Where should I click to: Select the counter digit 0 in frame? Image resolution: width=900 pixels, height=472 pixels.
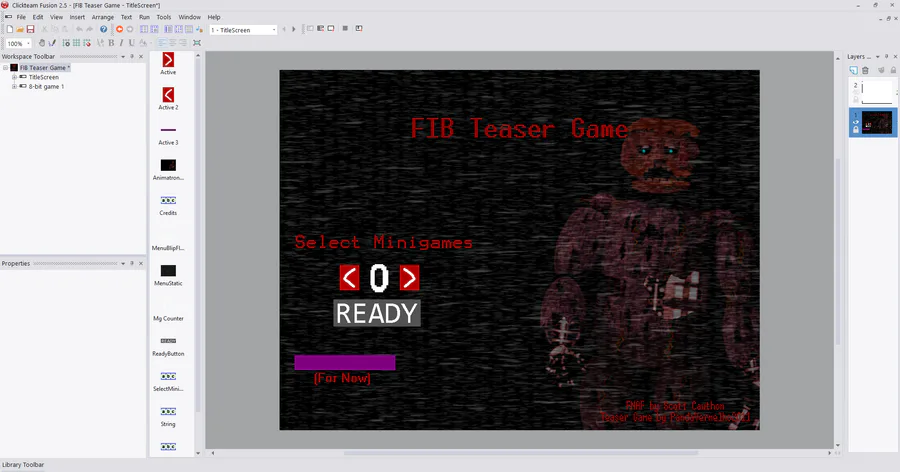tap(379, 278)
